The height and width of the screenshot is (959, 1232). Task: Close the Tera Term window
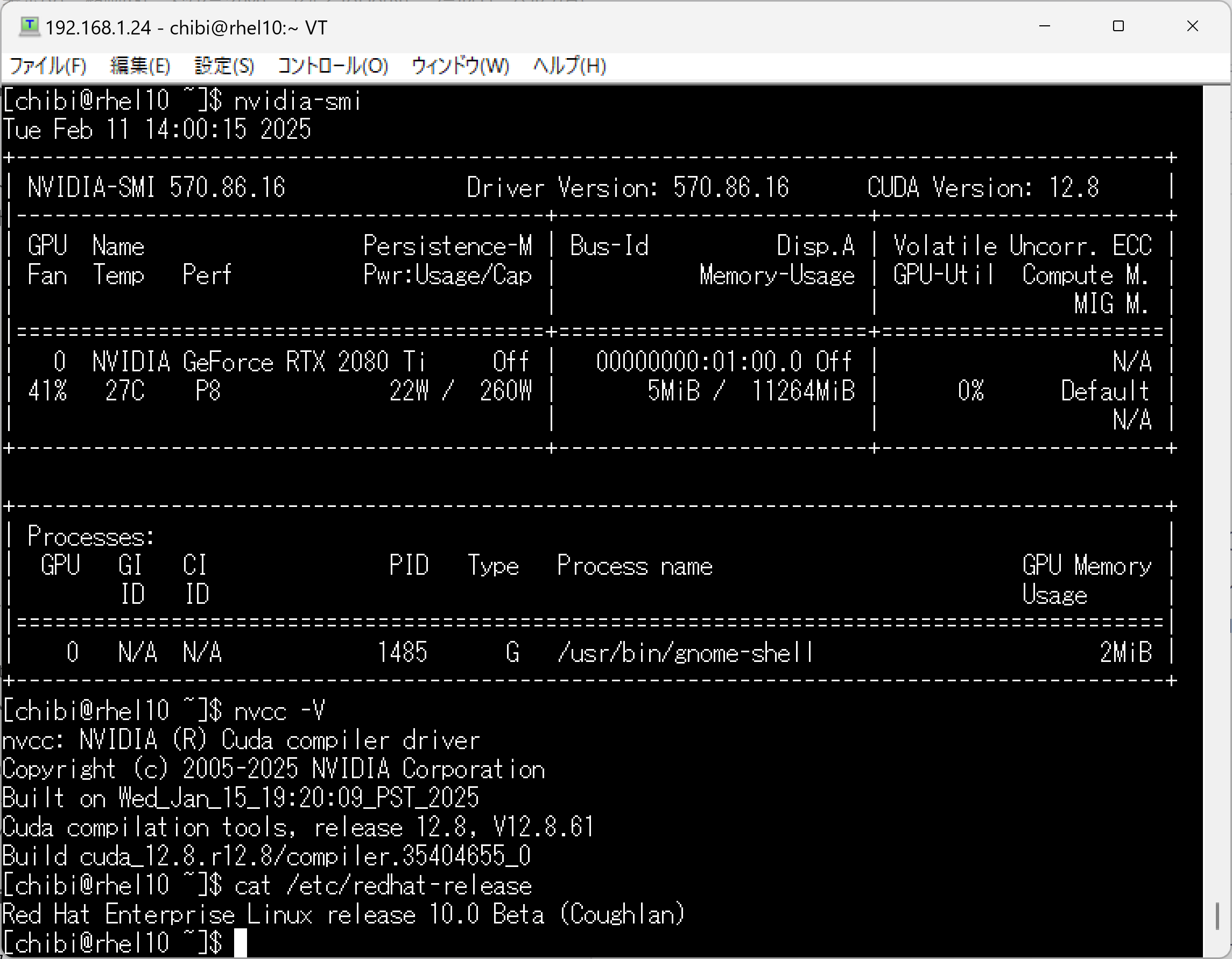pos(1192,26)
